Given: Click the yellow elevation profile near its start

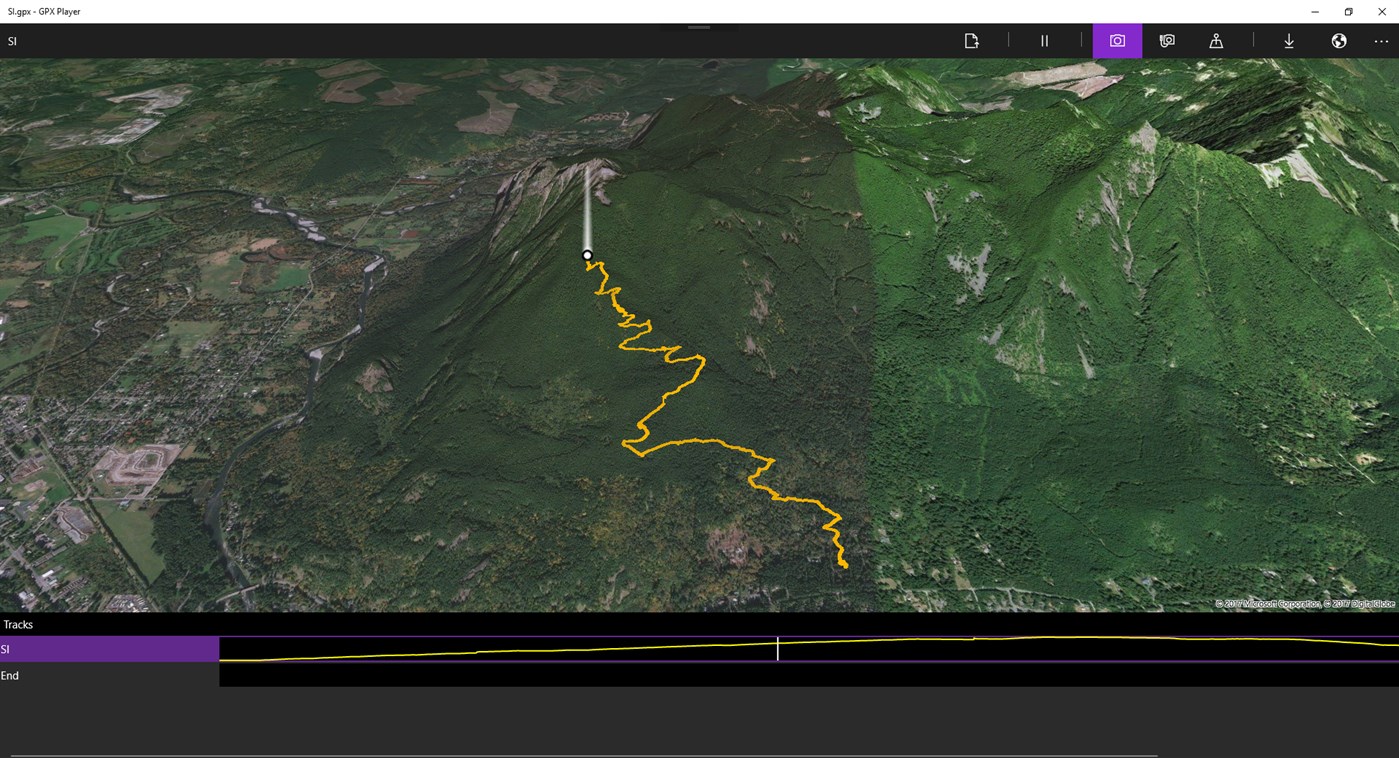Looking at the screenshot, I should point(240,658).
